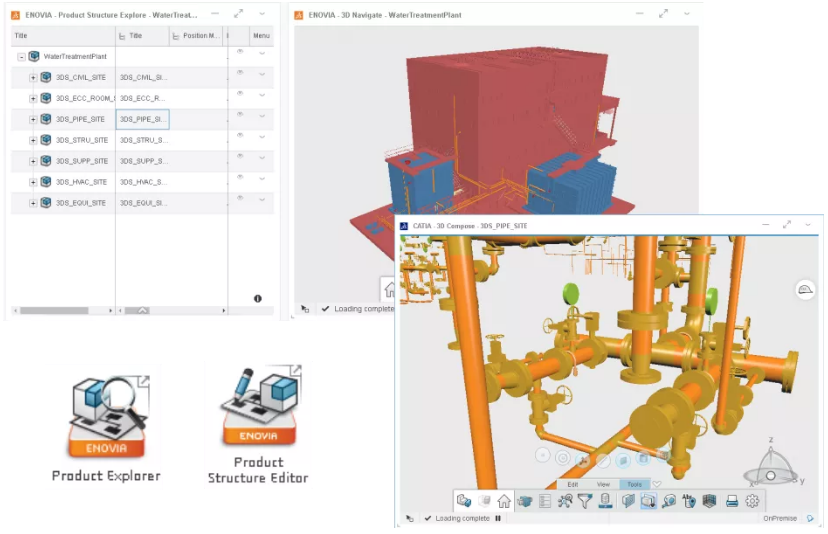Click the hard-hat icon in 3D Compose view
The height and width of the screenshot is (534, 828).
point(805,289)
